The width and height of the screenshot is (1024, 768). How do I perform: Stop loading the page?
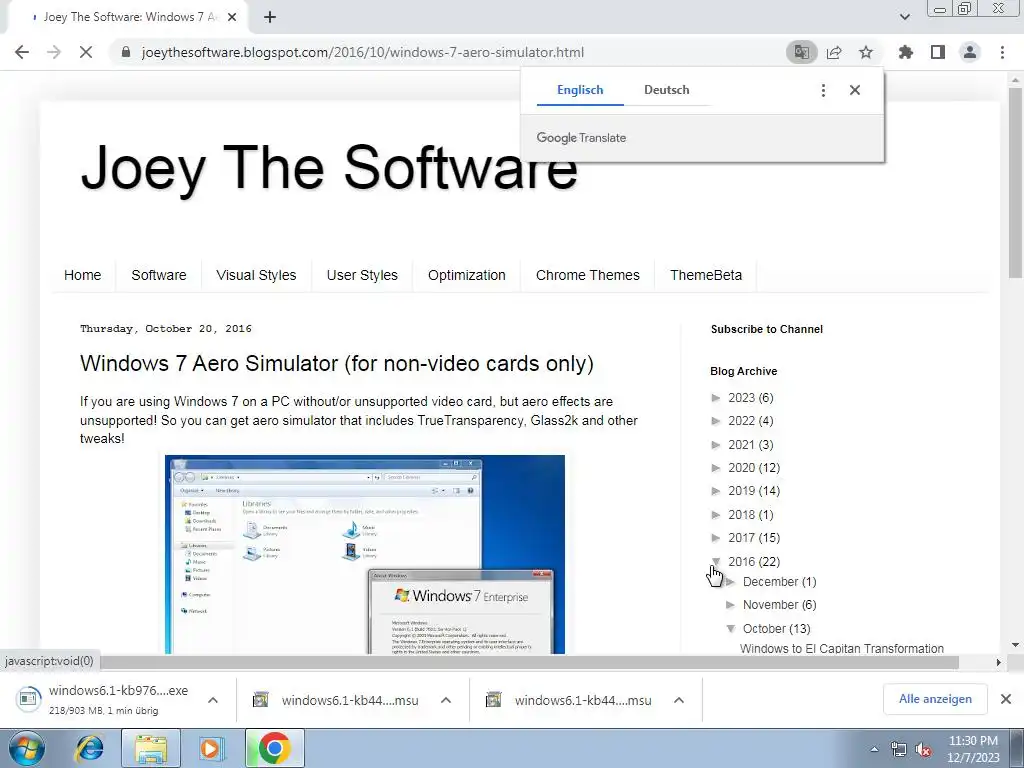click(86, 52)
